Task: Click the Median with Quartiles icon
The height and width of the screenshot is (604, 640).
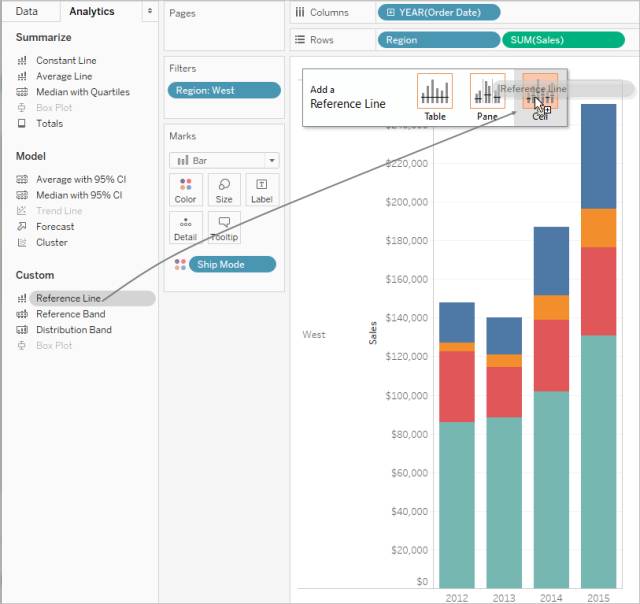Action: (x=22, y=92)
